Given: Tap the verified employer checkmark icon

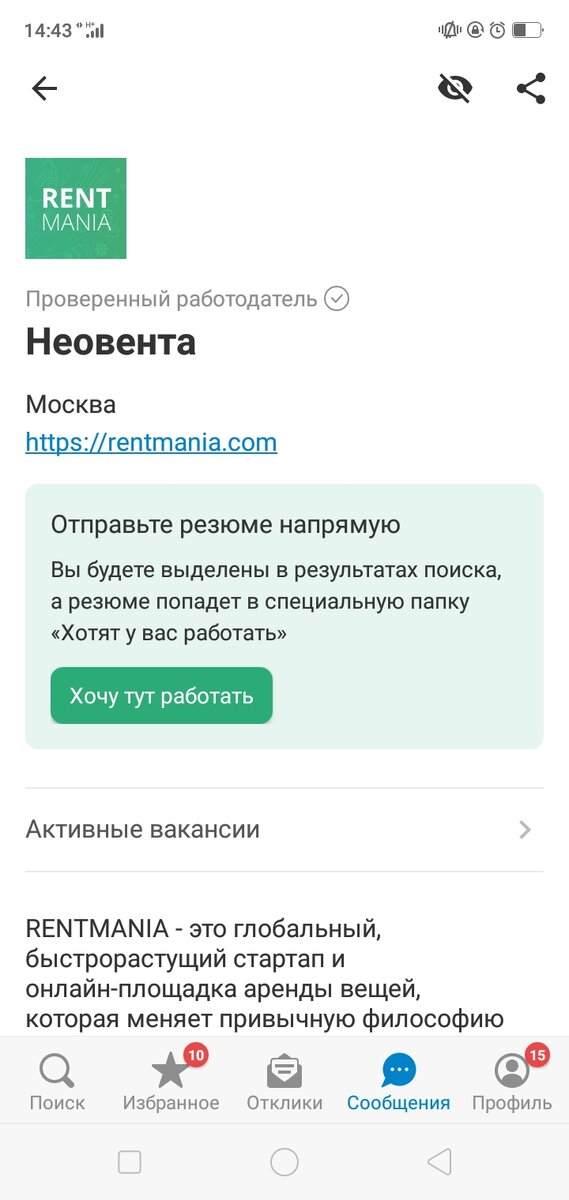Looking at the screenshot, I should click(x=337, y=299).
